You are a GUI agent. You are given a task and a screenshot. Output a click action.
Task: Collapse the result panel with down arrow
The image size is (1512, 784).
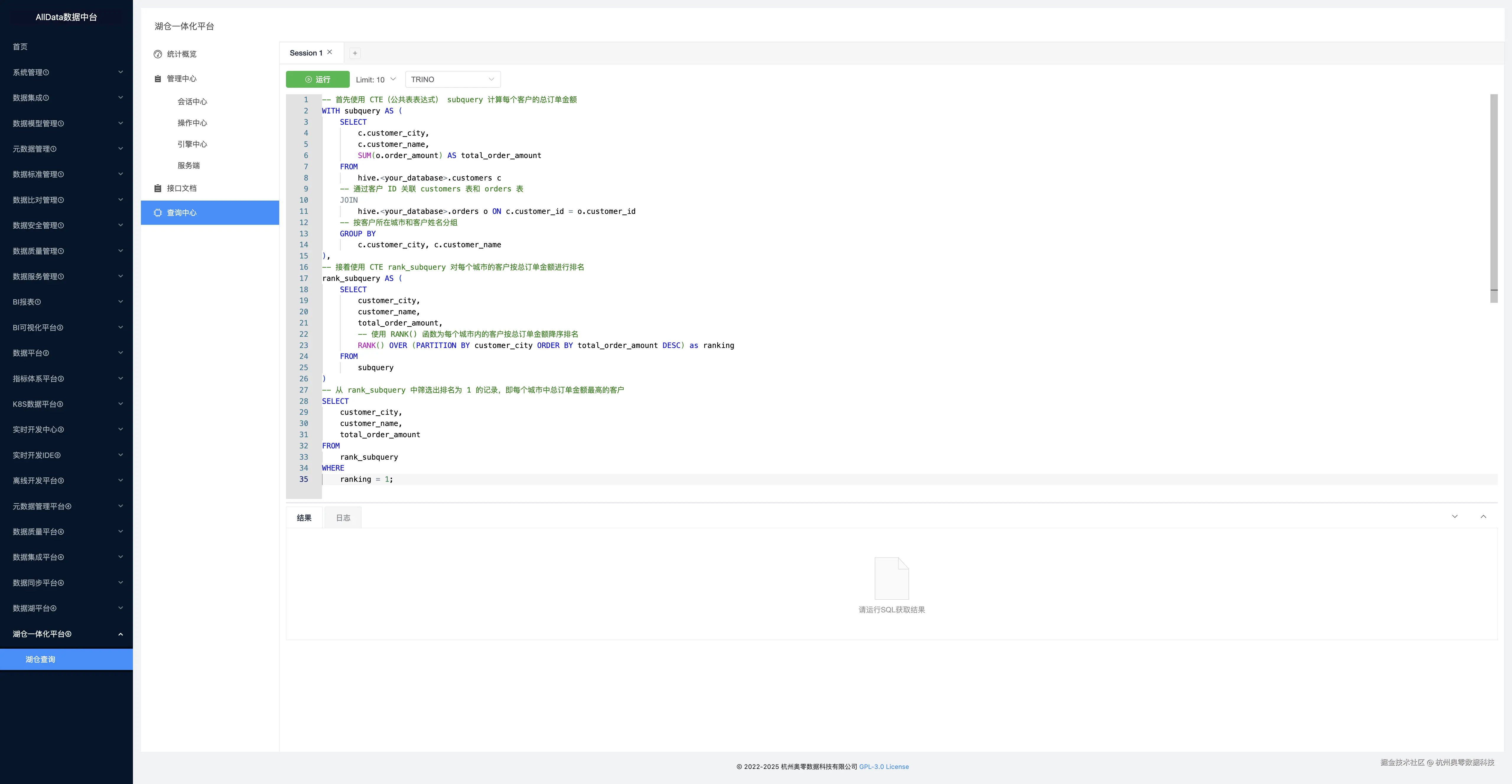pos(1454,516)
